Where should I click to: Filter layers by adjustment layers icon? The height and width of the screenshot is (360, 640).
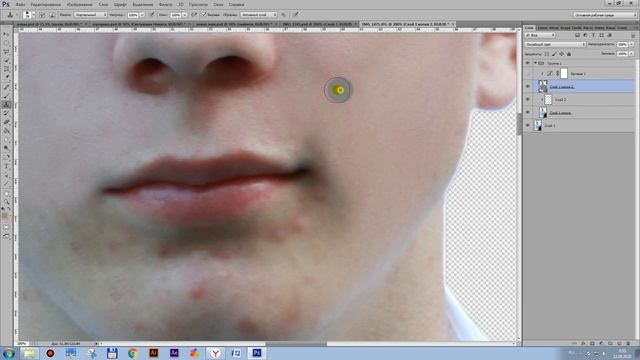tap(585, 35)
